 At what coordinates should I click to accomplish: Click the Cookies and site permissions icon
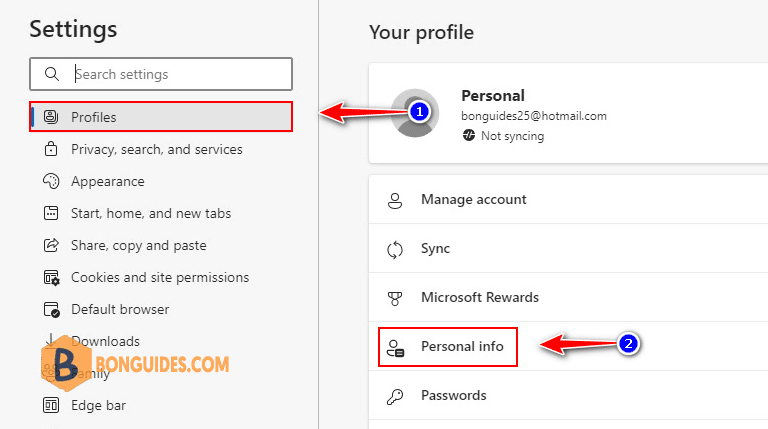point(51,277)
